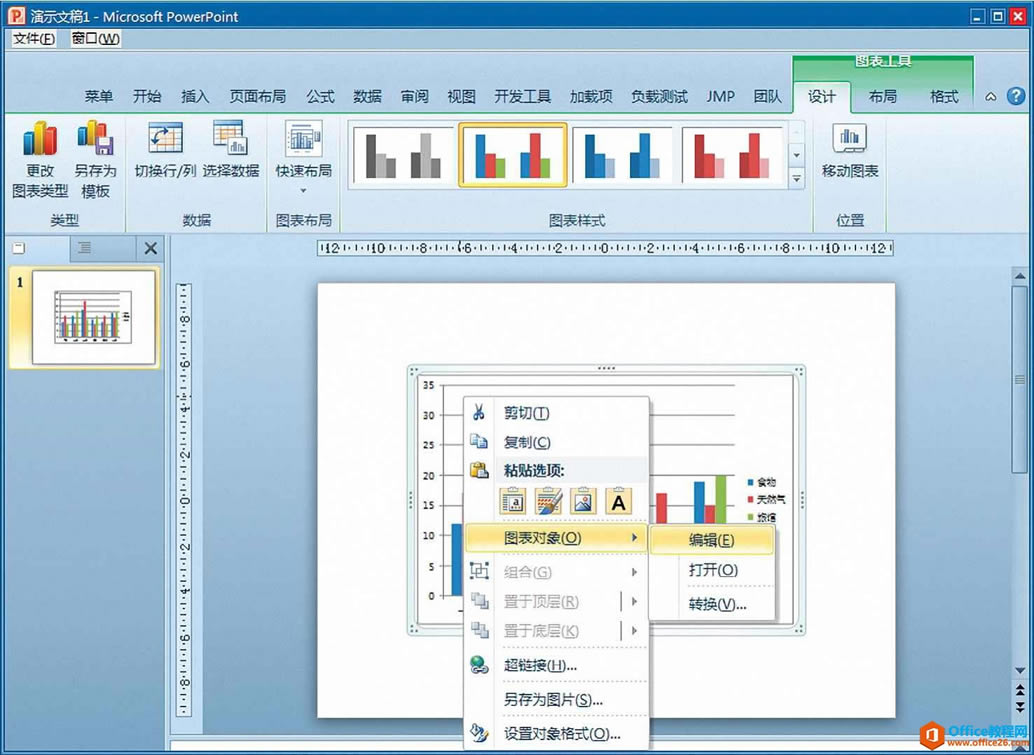Select the multicolor blue-red-green chart style
1034x755 pixels.
512,156
